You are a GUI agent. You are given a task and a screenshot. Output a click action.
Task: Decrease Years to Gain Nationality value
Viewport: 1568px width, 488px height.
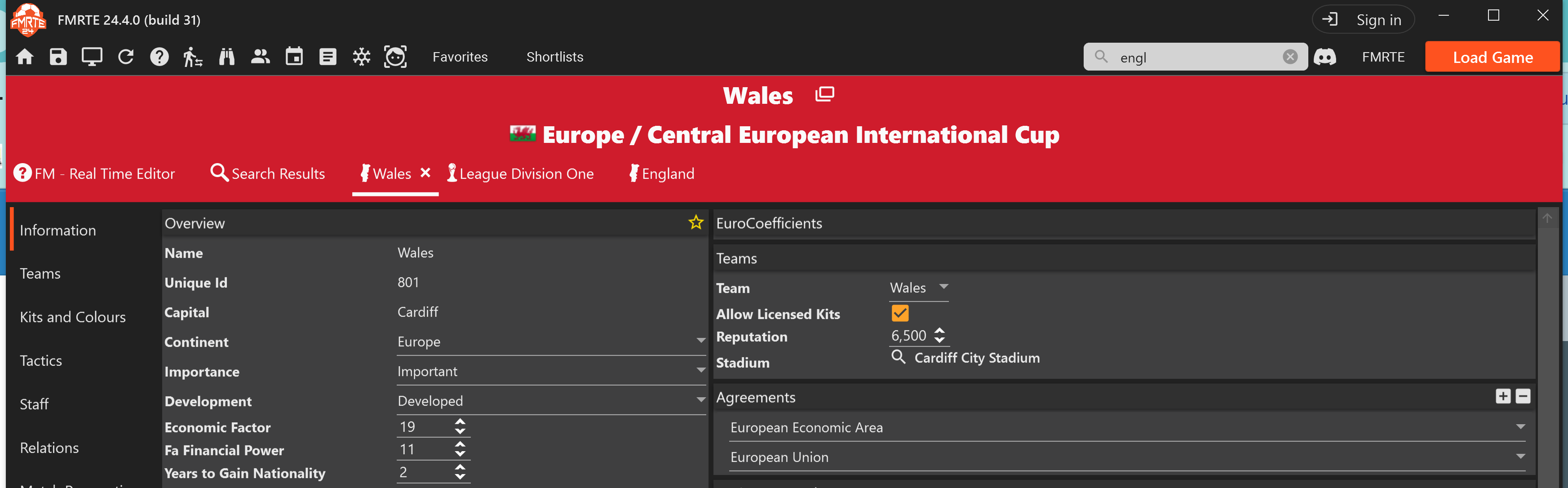tap(460, 477)
